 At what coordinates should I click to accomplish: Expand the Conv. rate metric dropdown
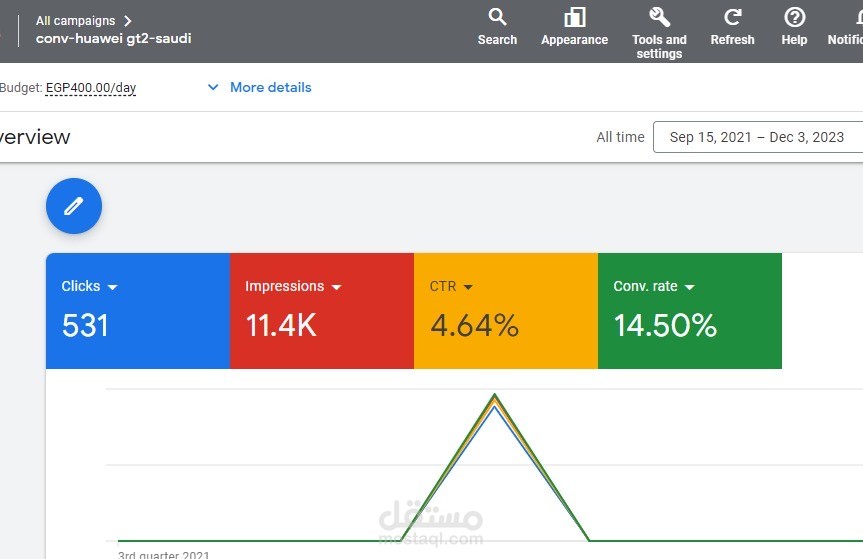(689, 287)
